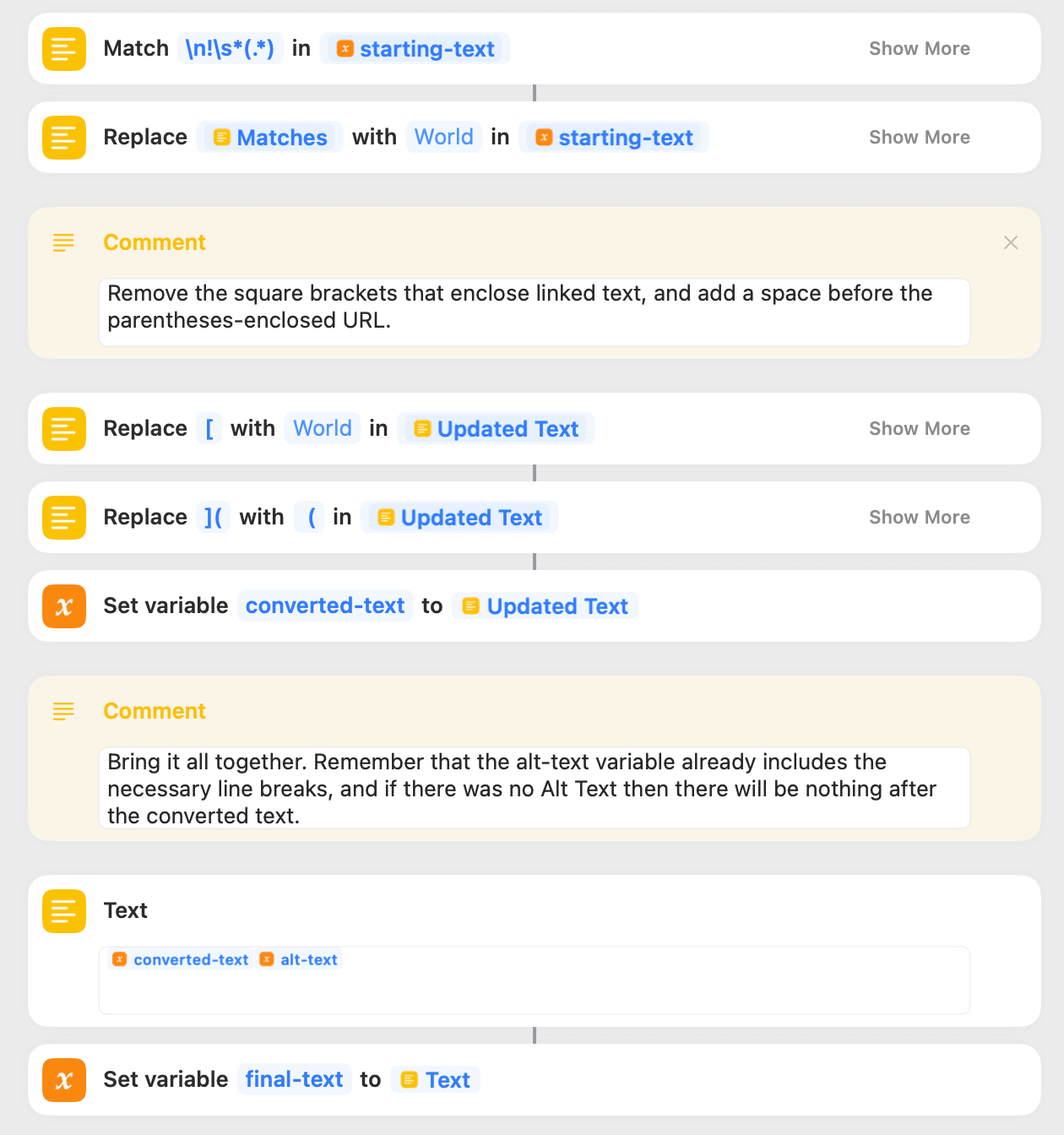
Task: Close the first Comment action
Action: click(1011, 243)
